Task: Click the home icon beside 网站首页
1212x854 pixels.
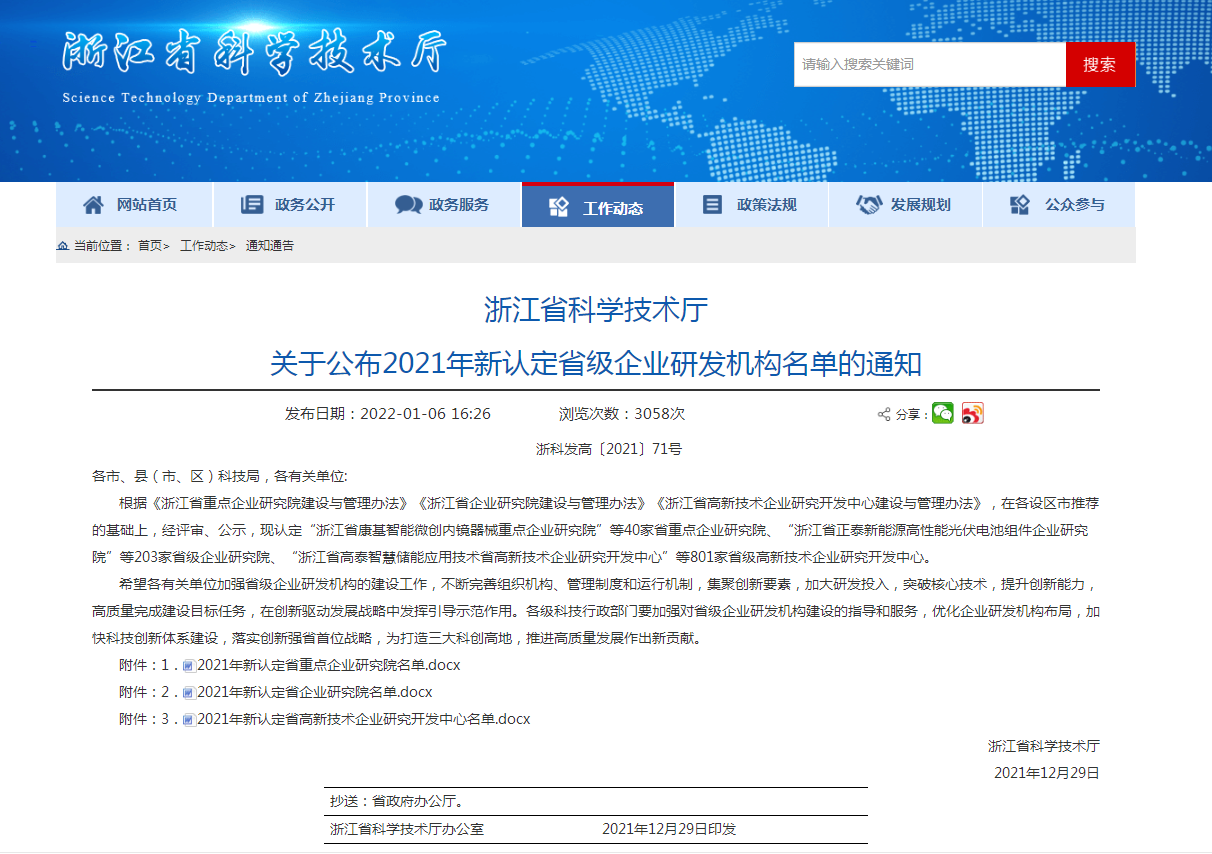Action: pos(93,205)
